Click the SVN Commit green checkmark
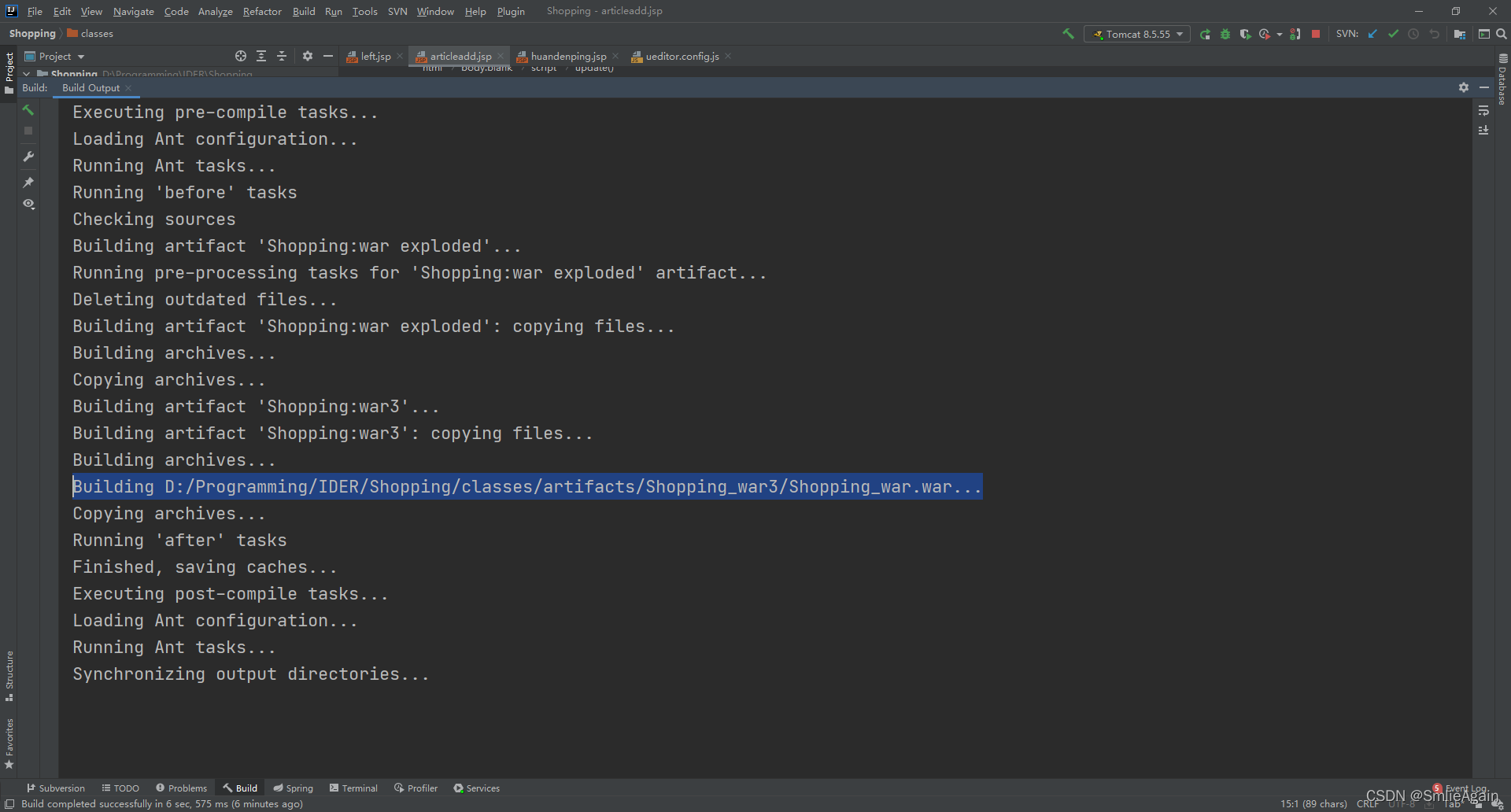Image resolution: width=1511 pixels, height=812 pixels. click(x=1393, y=34)
